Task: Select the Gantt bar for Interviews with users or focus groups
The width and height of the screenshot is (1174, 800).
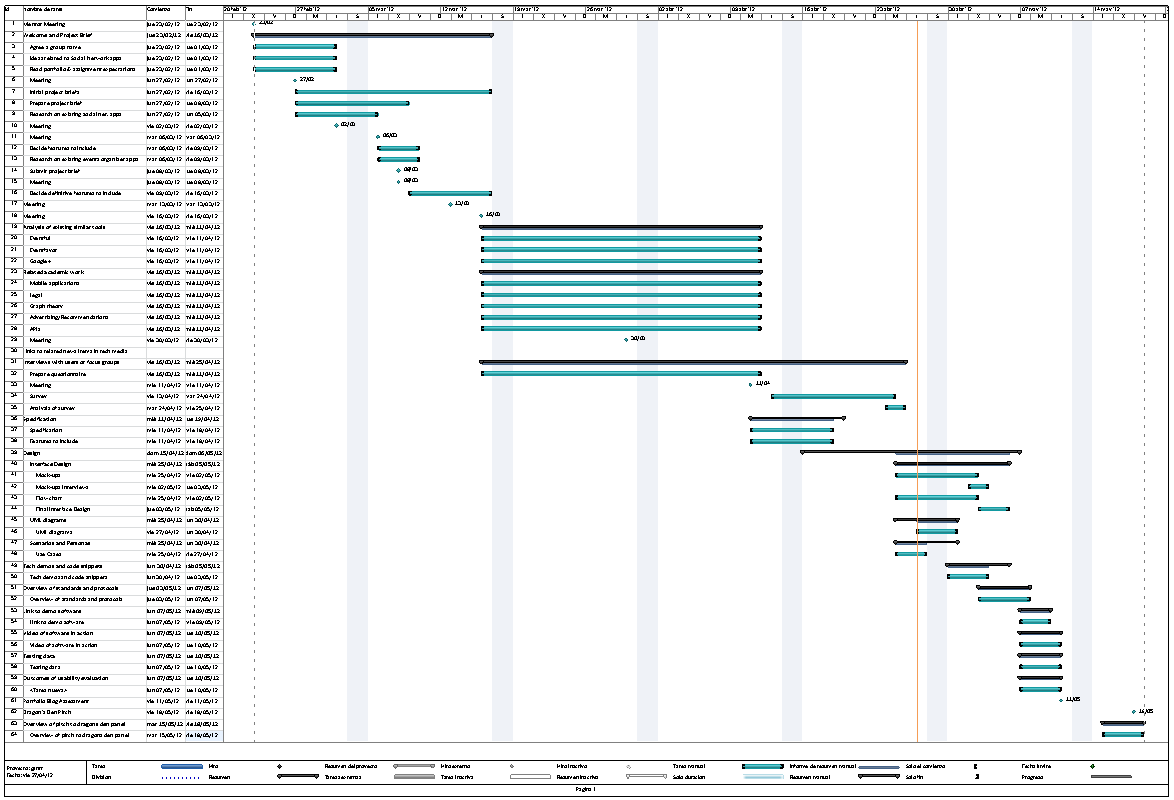Action: click(x=690, y=361)
